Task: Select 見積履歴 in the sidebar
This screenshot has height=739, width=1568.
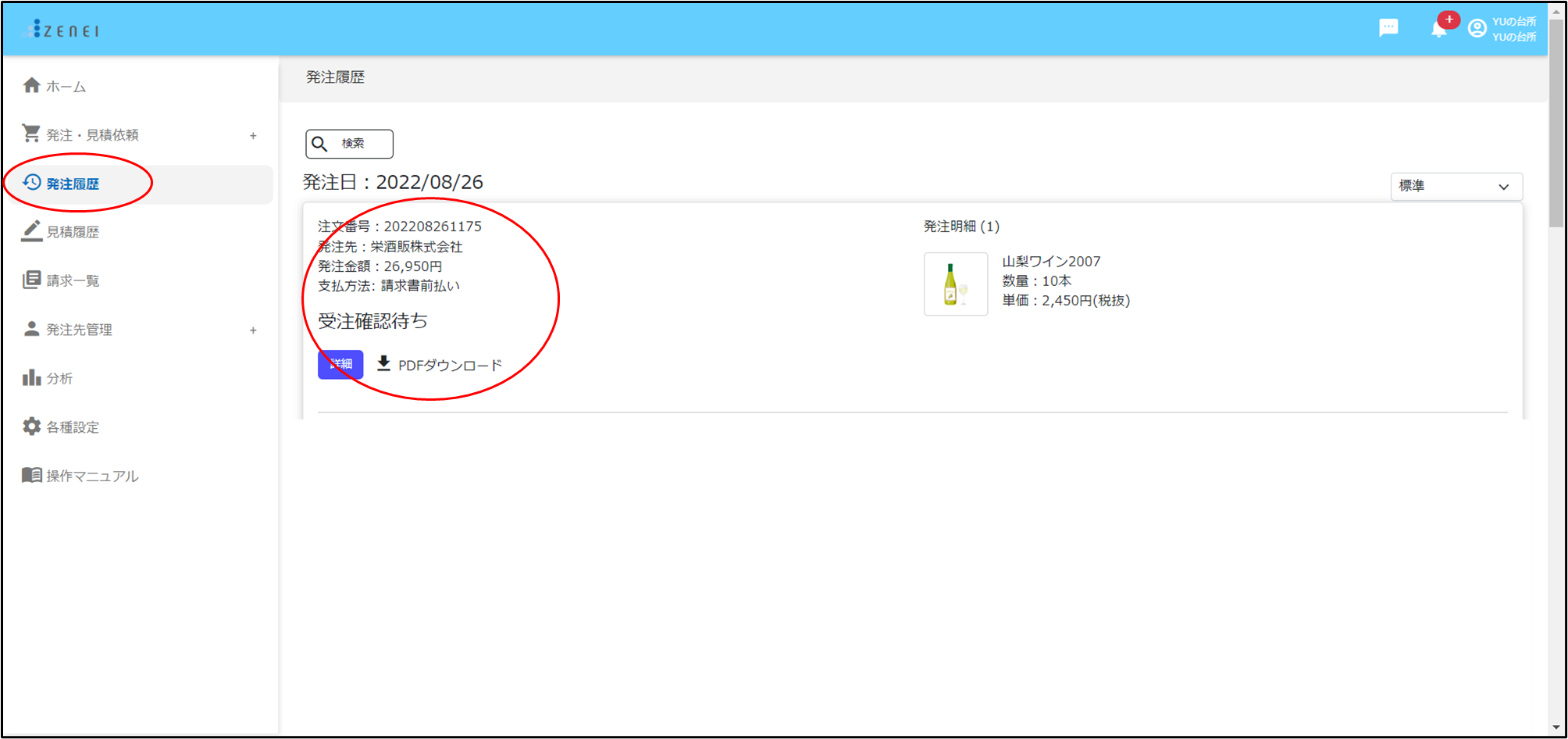Action: 73,232
